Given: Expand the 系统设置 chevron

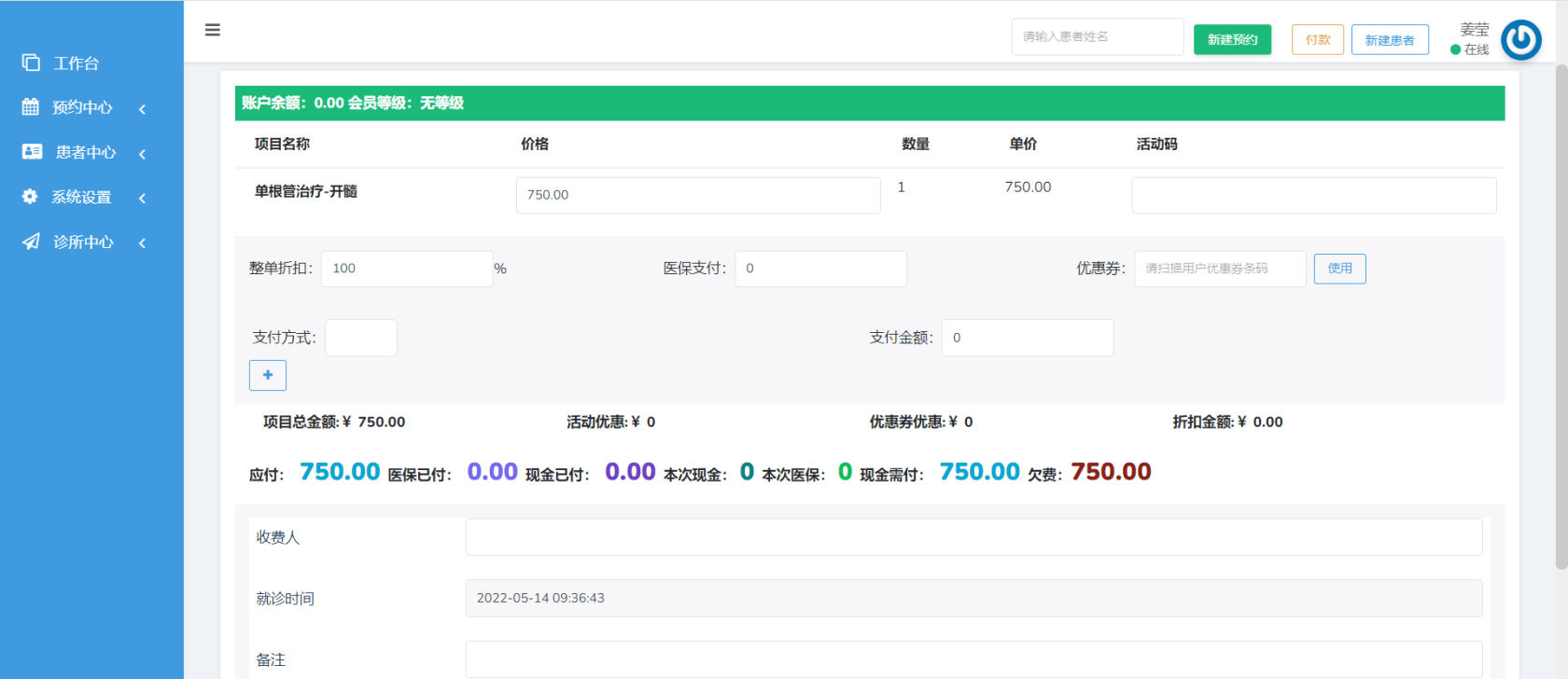Looking at the screenshot, I should tap(142, 198).
